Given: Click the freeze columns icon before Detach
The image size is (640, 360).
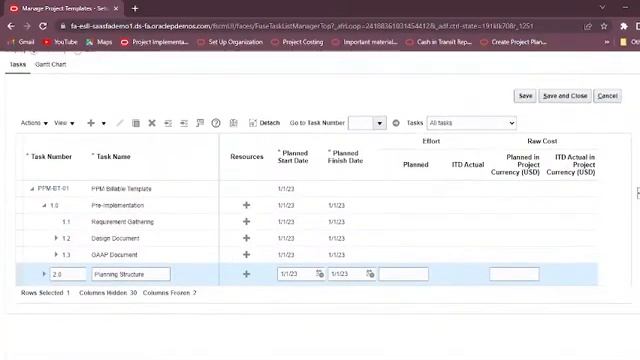Looking at the screenshot, I should 233,123.
